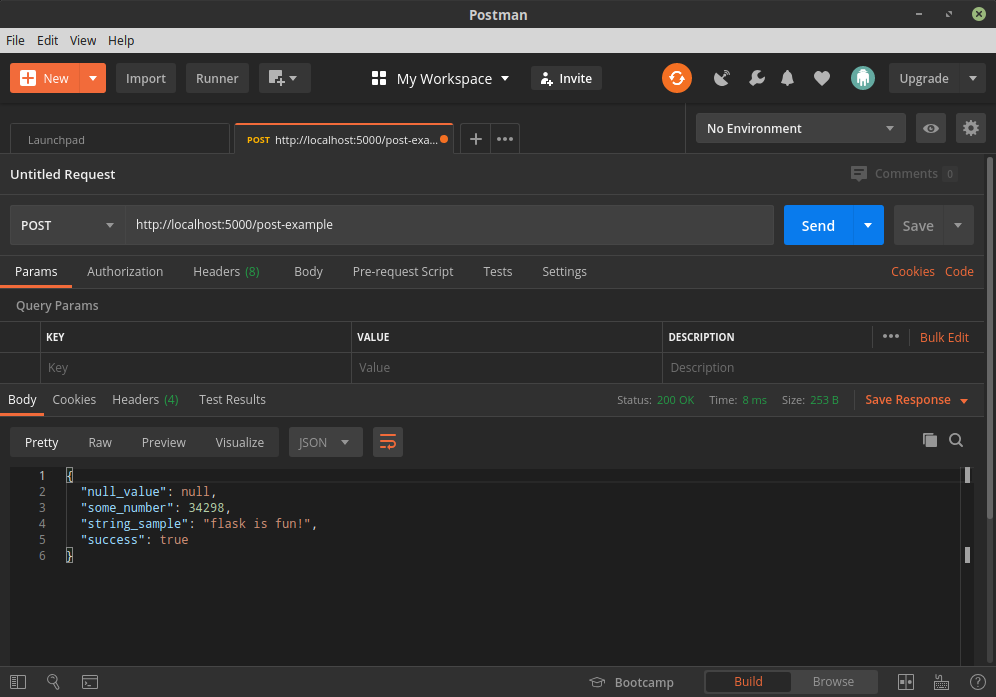Screen dimensions: 996x697
Task: Copy the response body with the copy icon
Action: [x=929, y=440]
